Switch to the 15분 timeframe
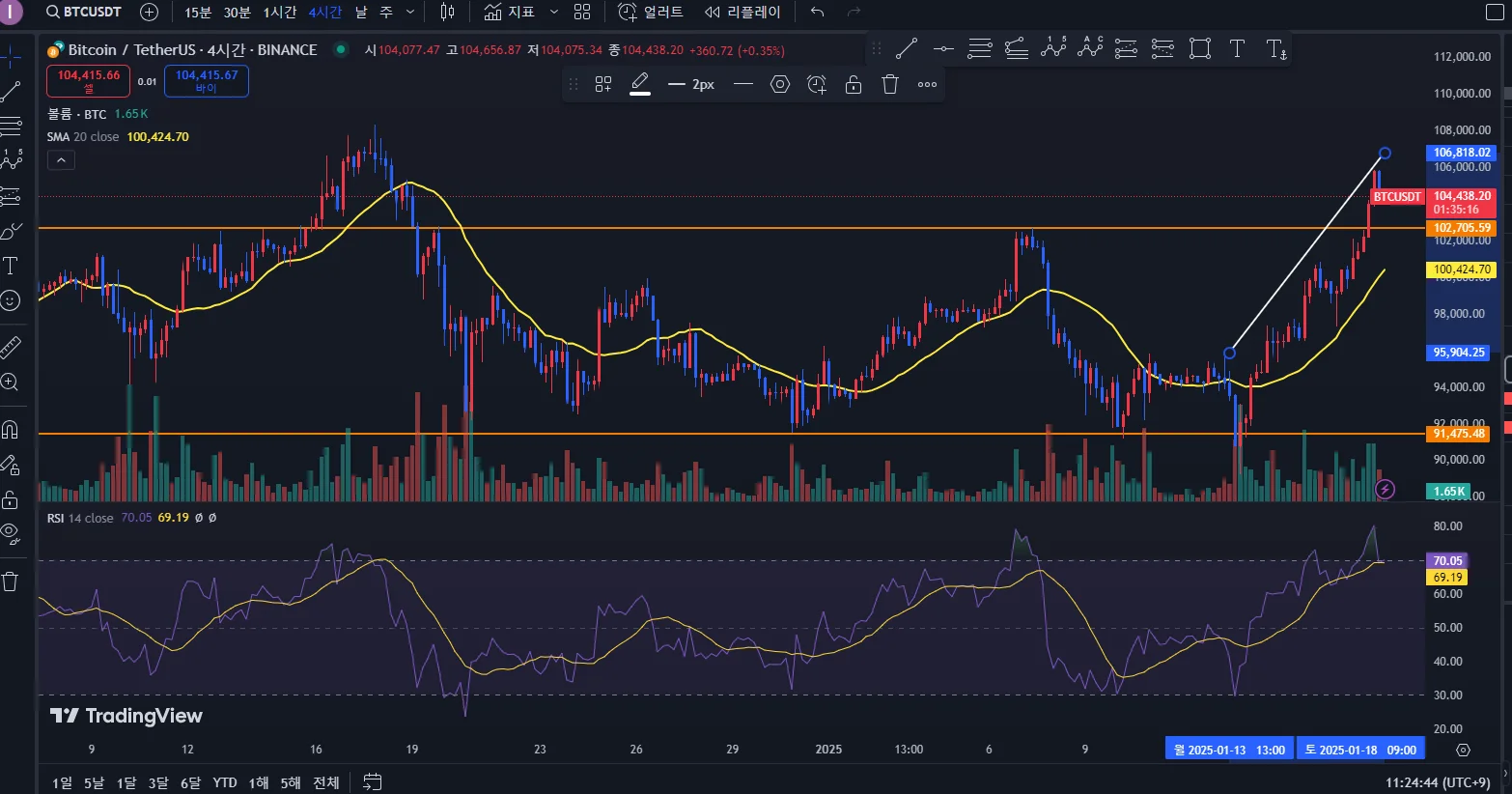The image size is (1512, 794). pos(198,12)
